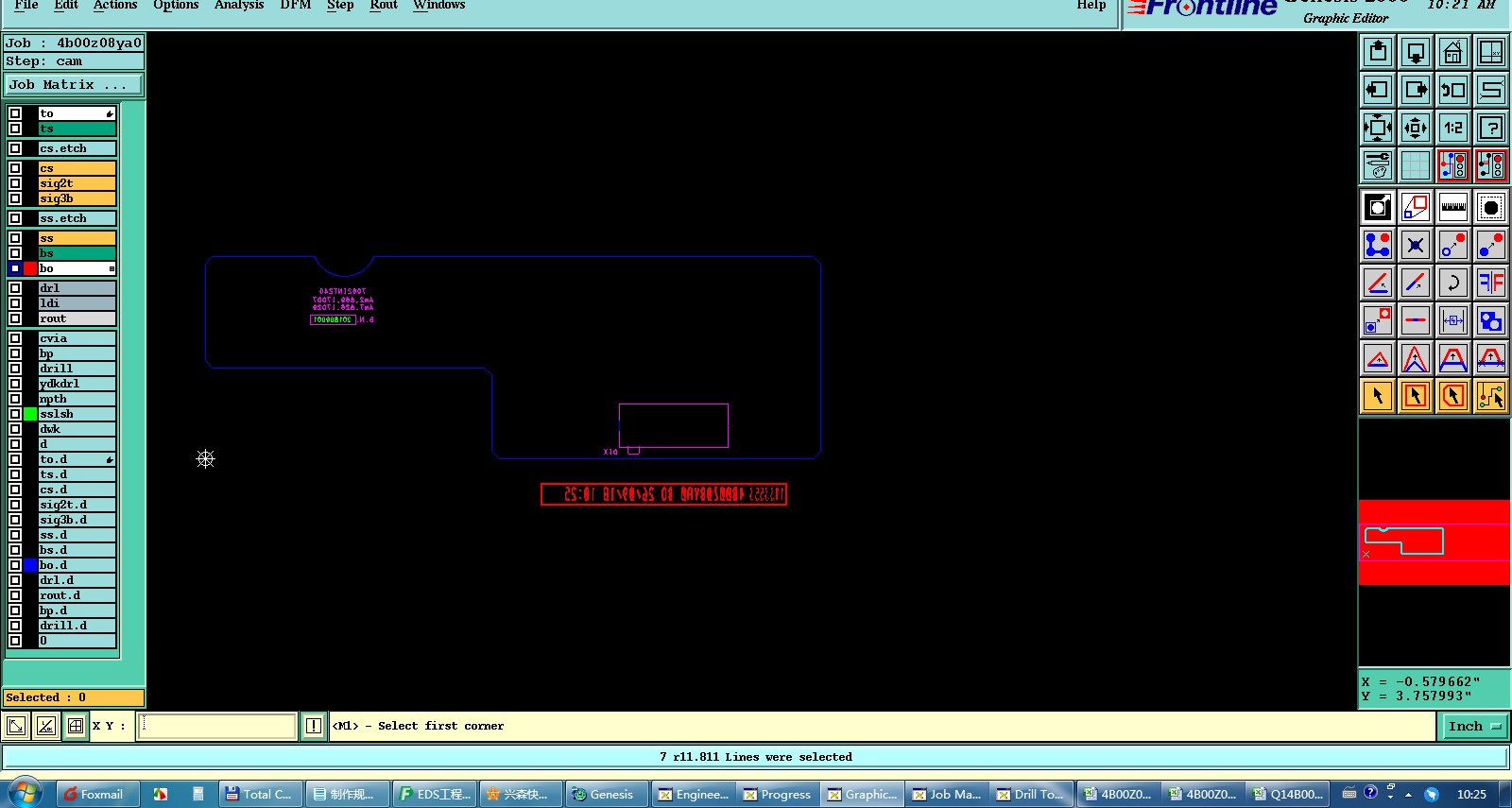Screen dimensions: 1512x808
Task: Switch to Total C... in the taskbar
Action: coord(261,794)
